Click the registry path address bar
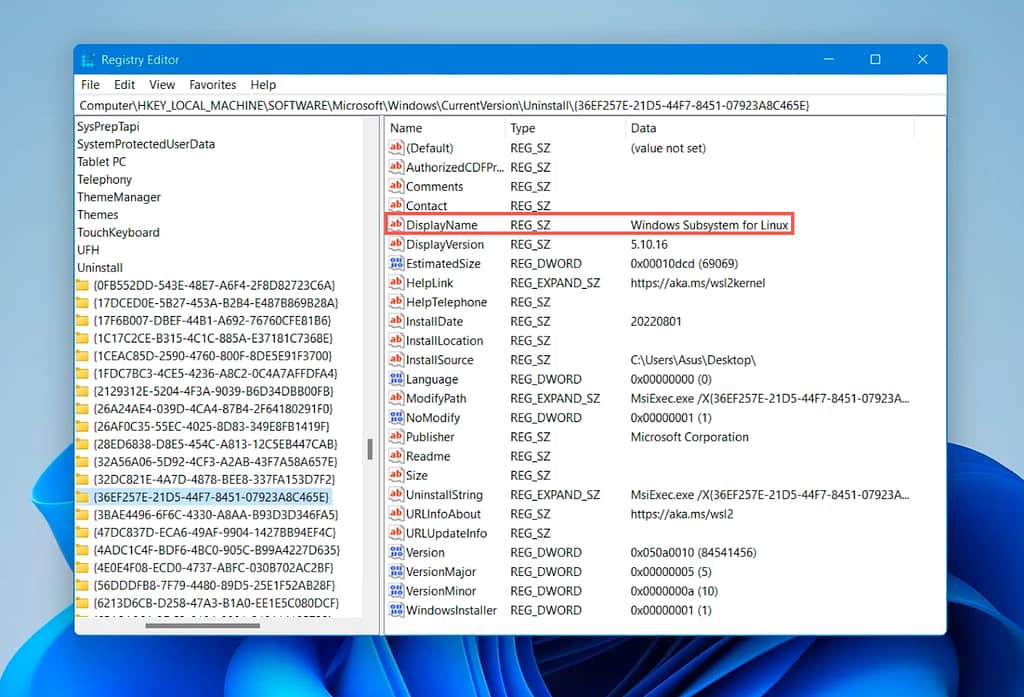Image resolution: width=1024 pixels, height=697 pixels. tap(511, 105)
